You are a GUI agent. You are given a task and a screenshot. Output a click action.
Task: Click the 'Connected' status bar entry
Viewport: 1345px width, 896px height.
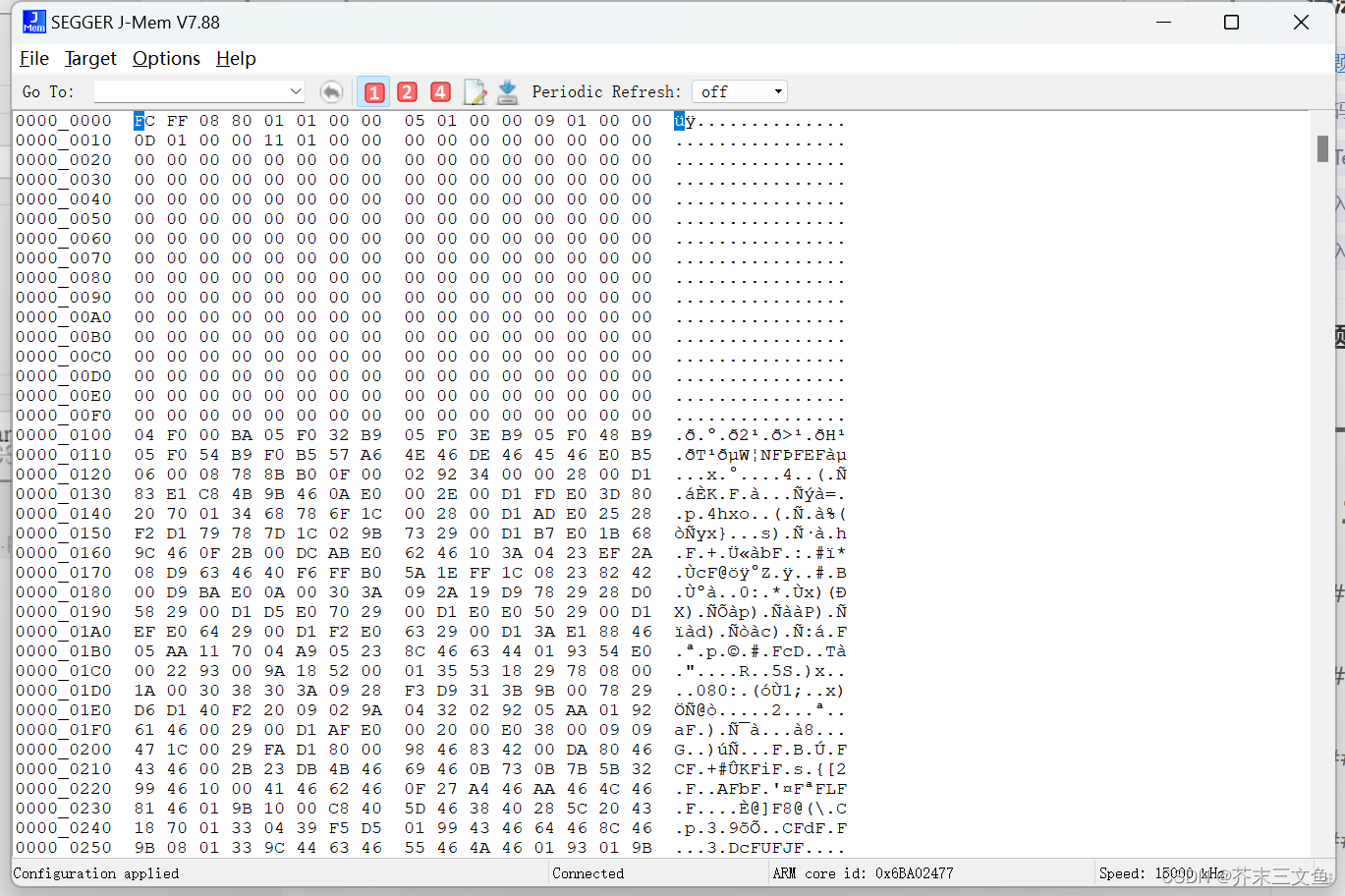pos(588,873)
